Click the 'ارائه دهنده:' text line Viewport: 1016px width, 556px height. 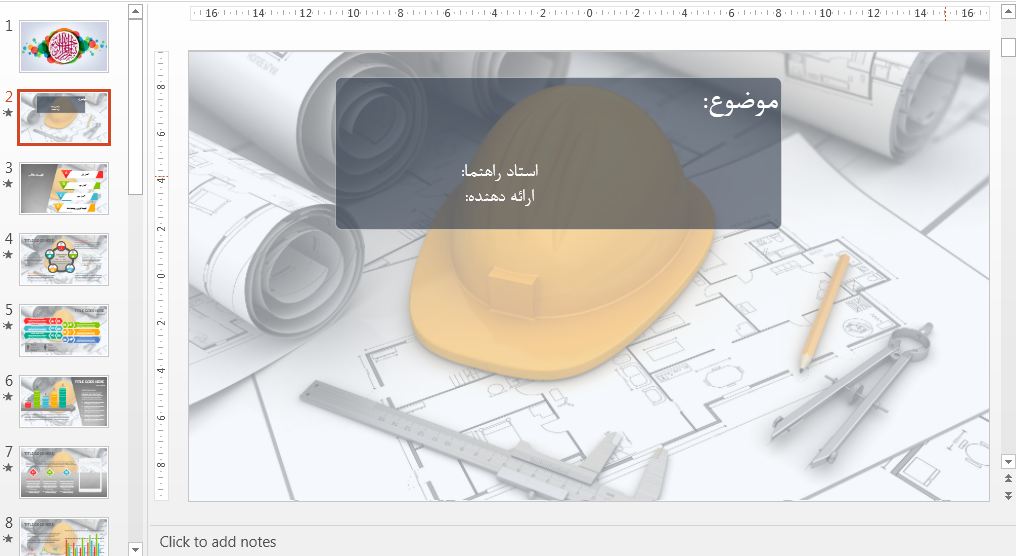(x=500, y=196)
